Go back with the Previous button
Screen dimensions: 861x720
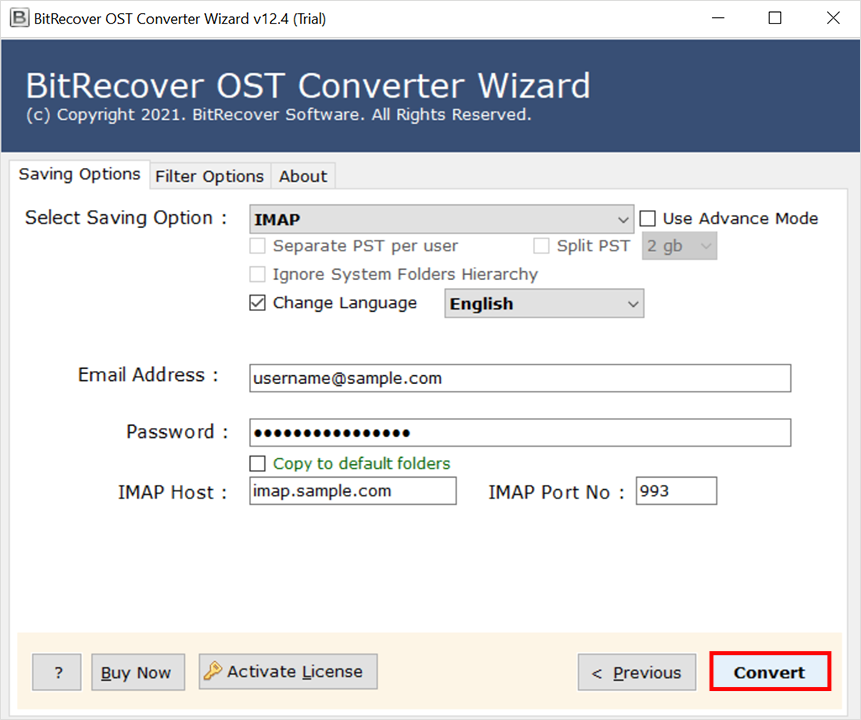[637, 672]
